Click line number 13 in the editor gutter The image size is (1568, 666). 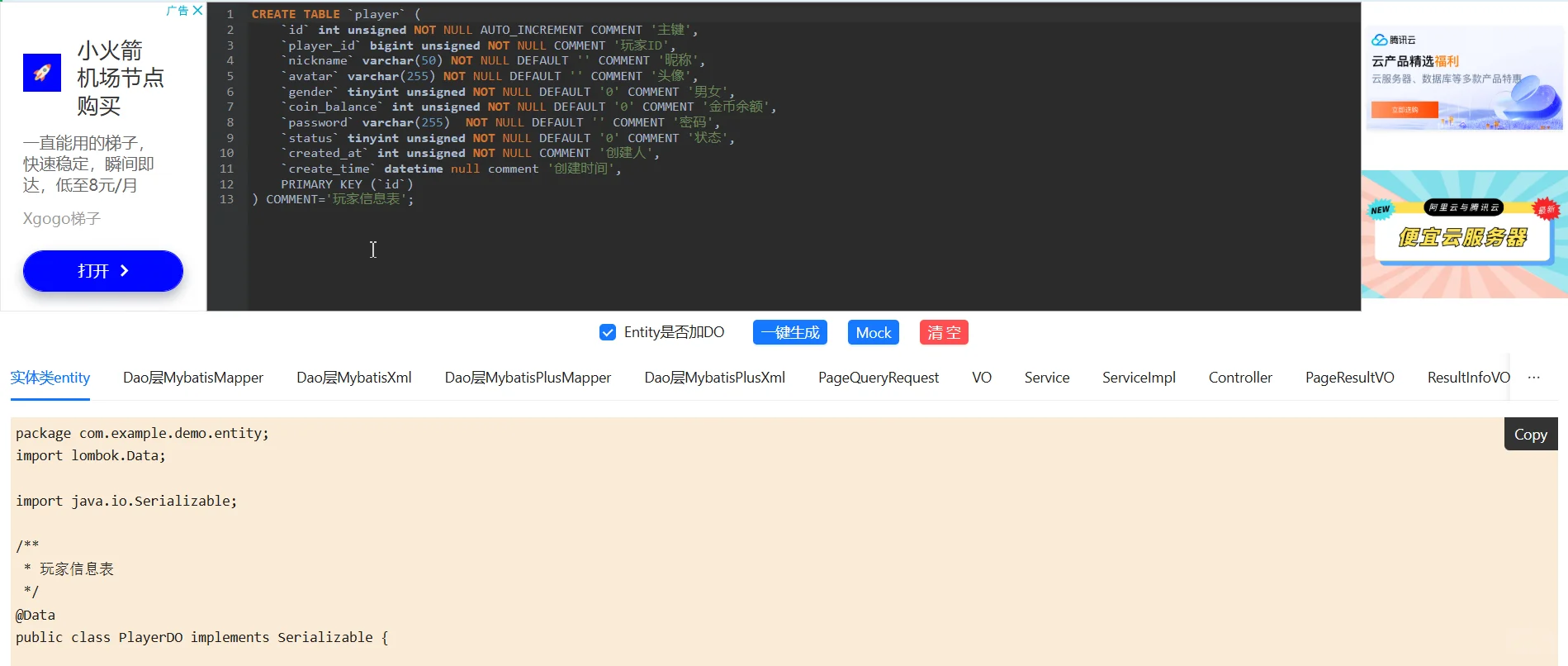226,199
